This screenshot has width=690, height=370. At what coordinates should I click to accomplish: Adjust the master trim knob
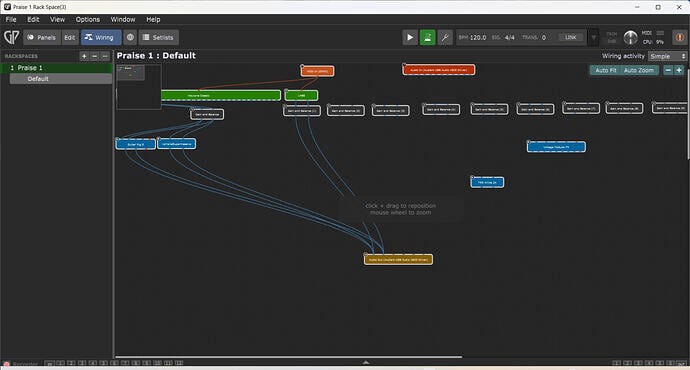pyautogui.click(x=630, y=37)
